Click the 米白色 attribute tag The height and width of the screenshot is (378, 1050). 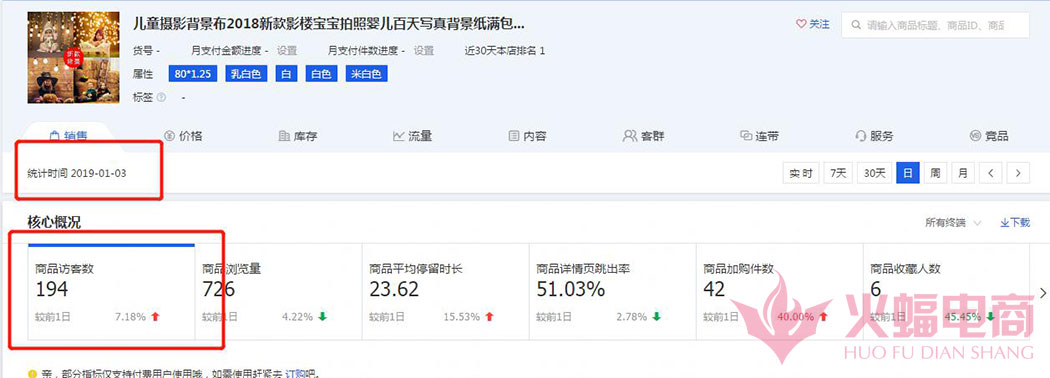click(367, 74)
